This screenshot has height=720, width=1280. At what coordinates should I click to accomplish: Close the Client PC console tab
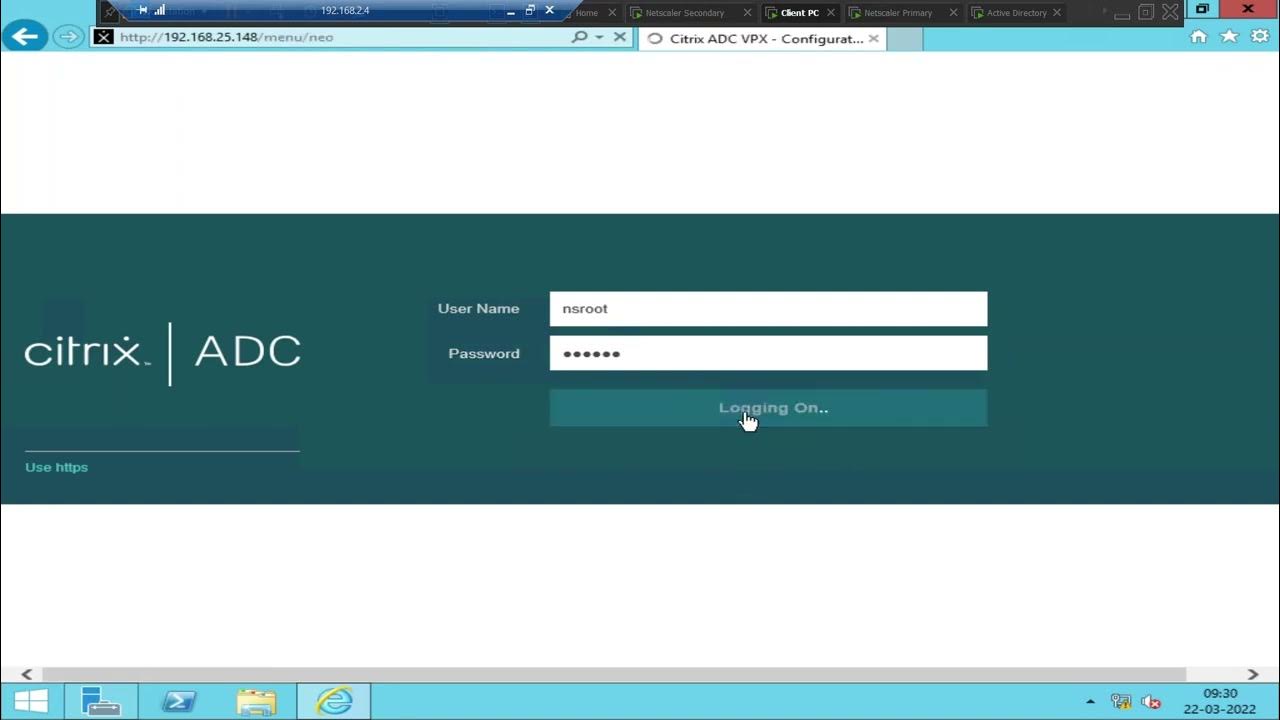coord(830,13)
